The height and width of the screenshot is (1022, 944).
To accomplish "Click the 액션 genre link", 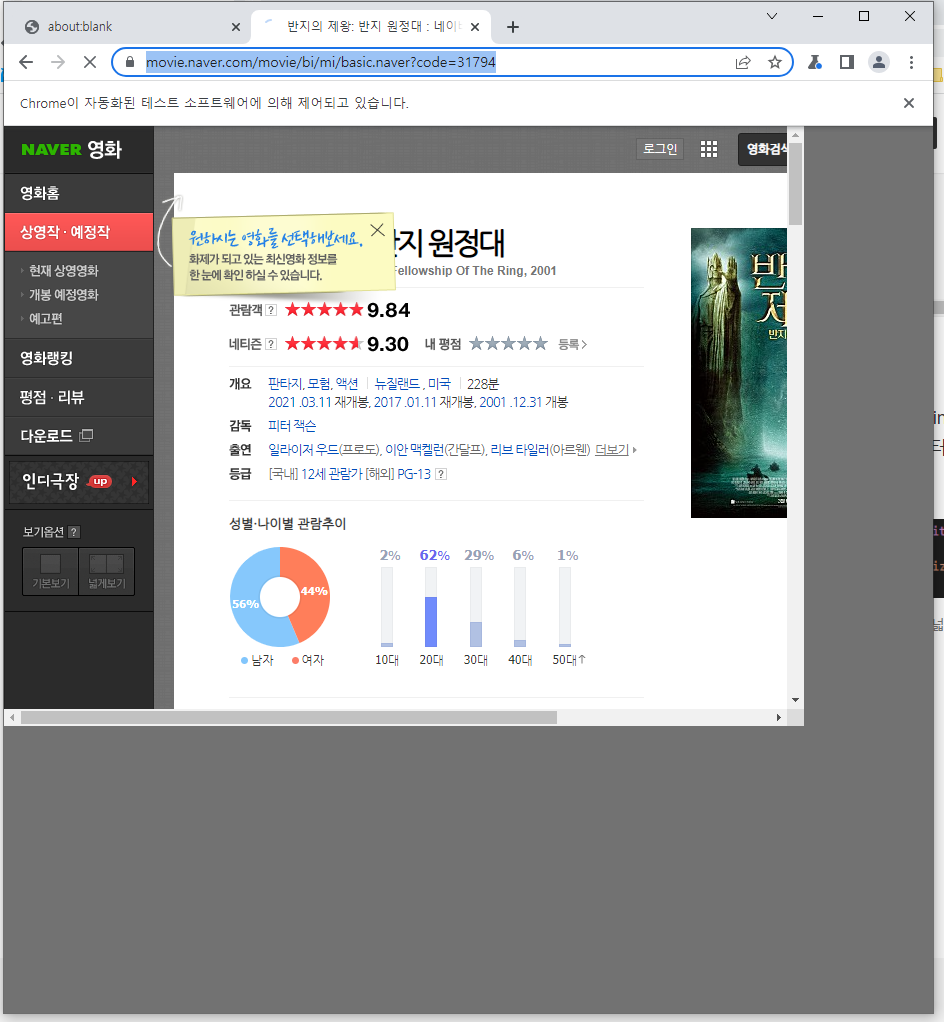I will [x=347, y=384].
